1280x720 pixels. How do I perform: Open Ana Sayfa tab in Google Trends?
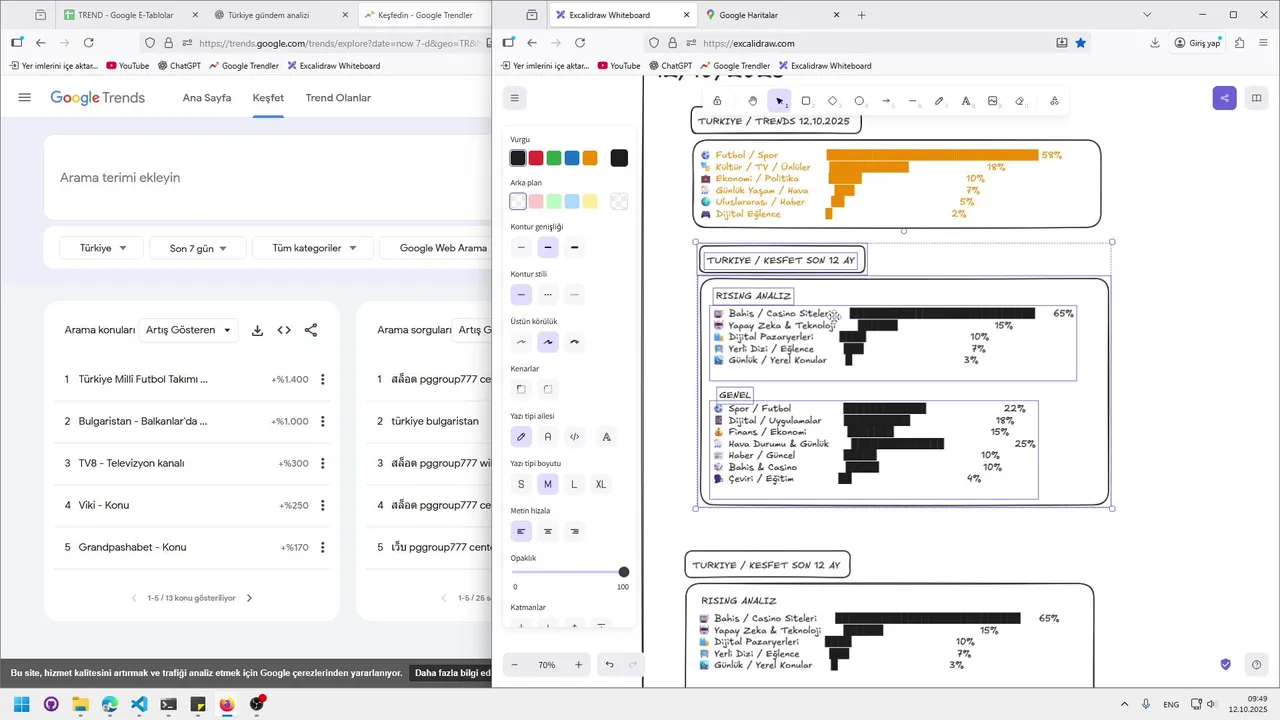click(x=207, y=98)
